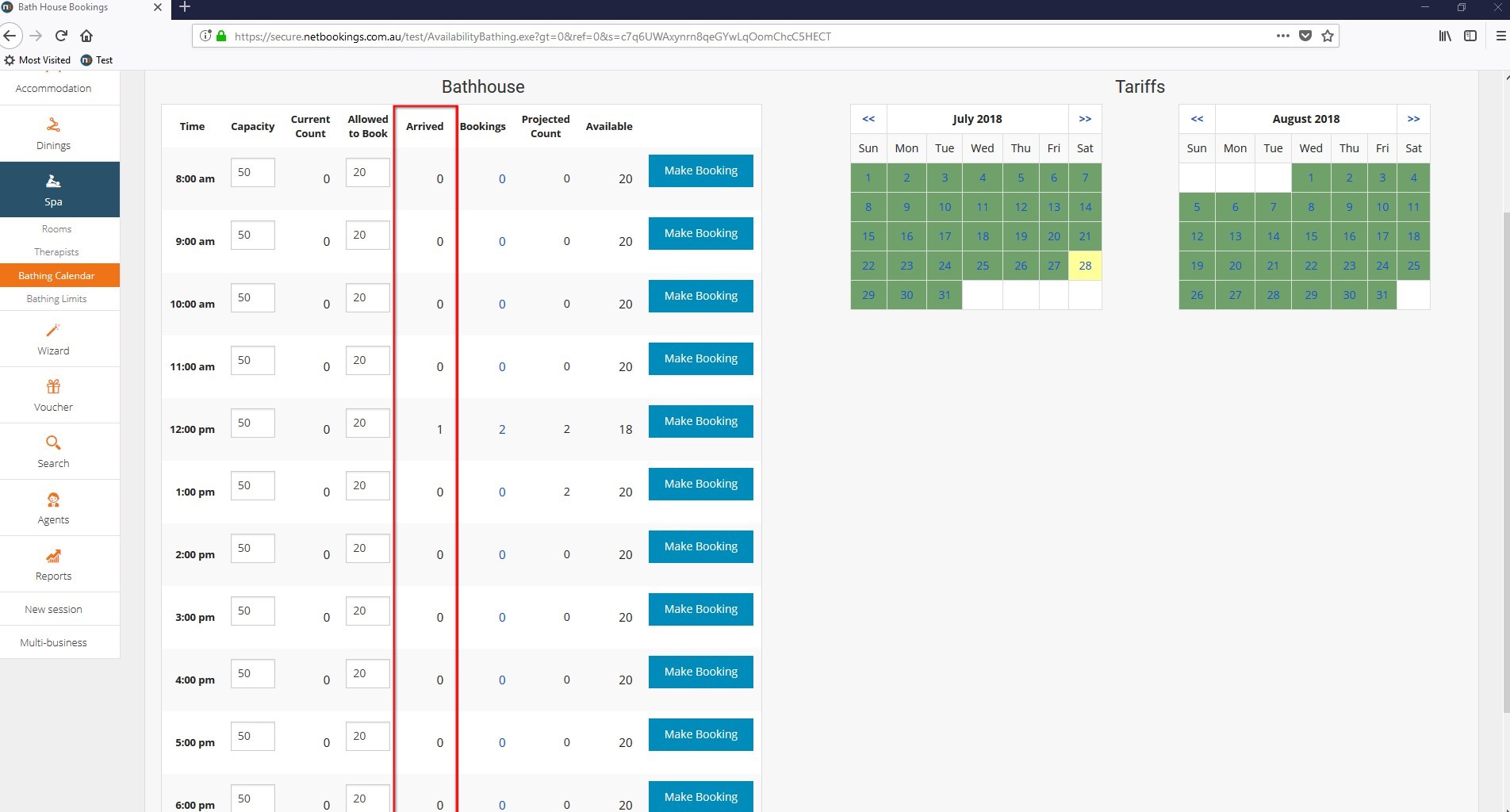Screen dimensions: 1510x812
Task: Make Booking for 9:00 am
Action: click(x=701, y=233)
